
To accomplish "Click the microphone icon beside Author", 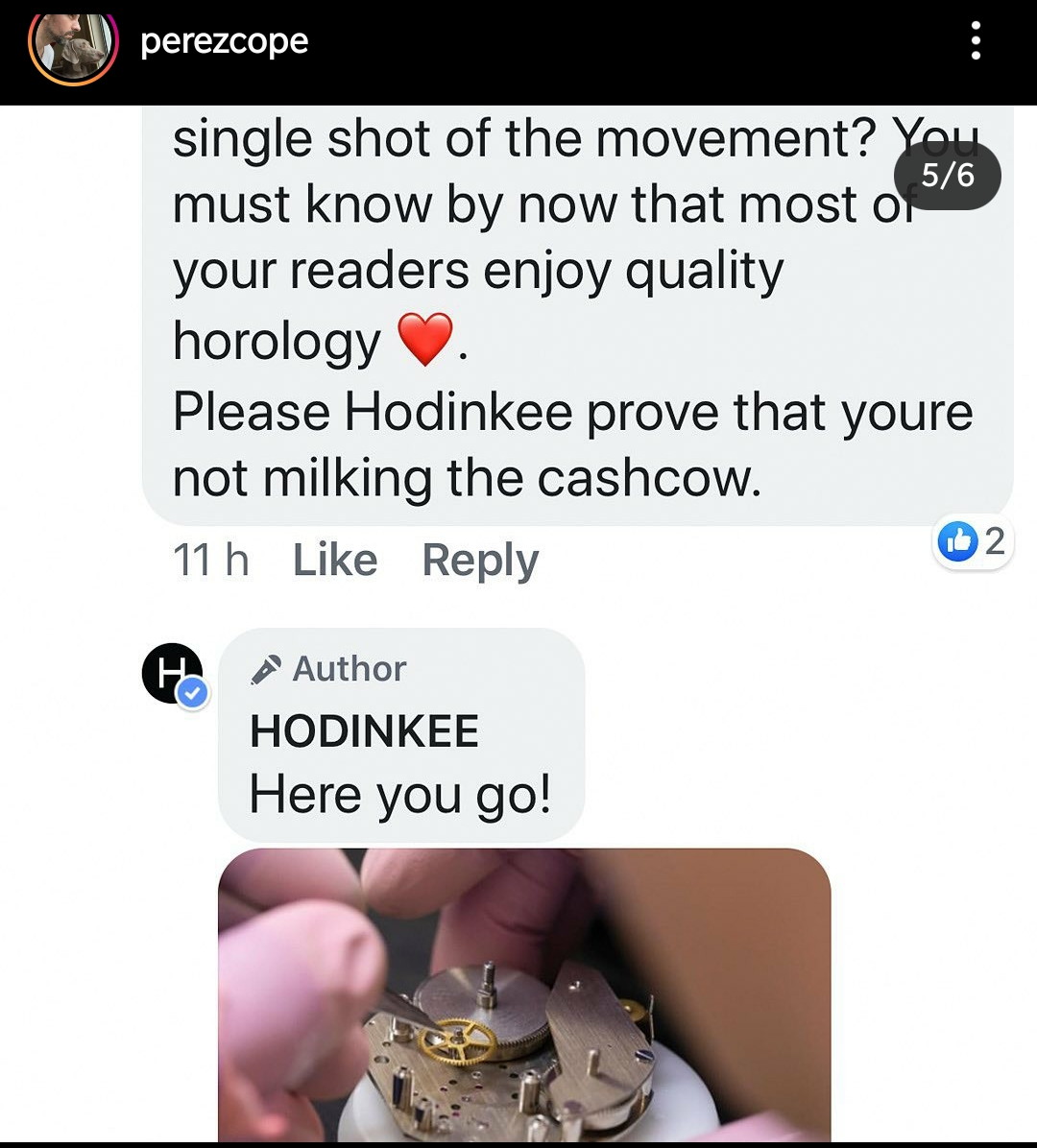I will [265, 669].
